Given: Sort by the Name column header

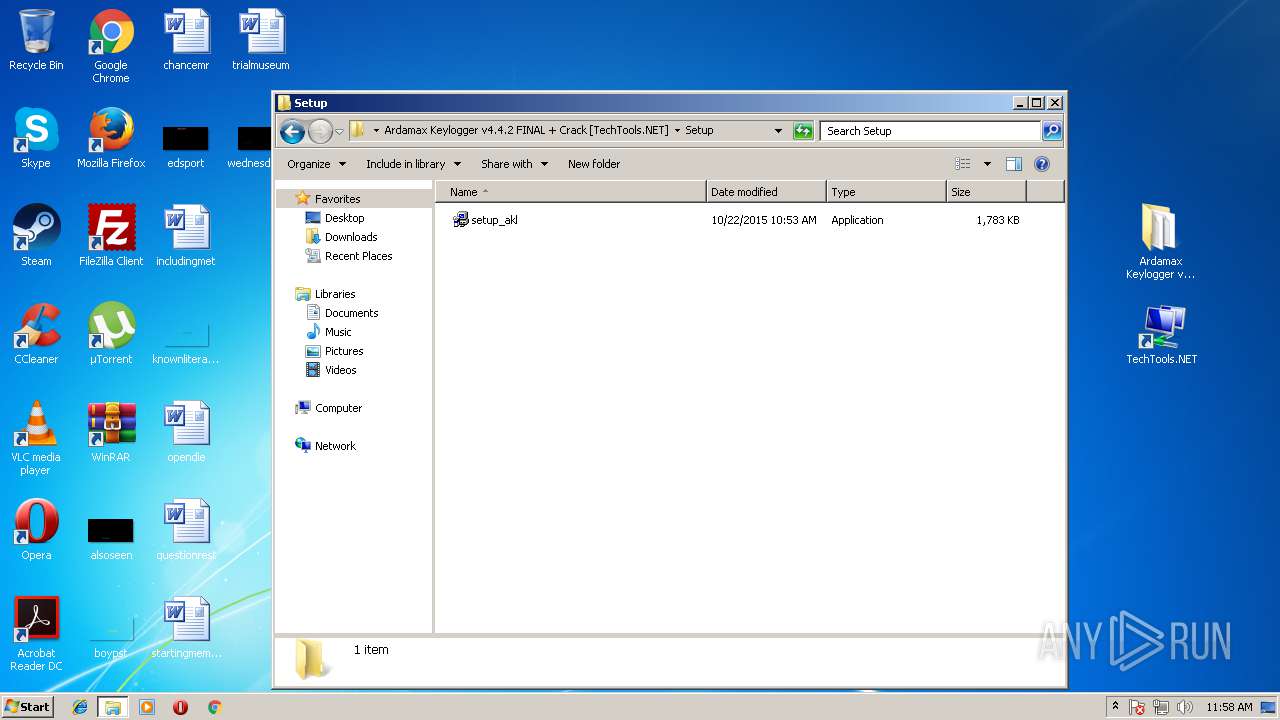Looking at the screenshot, I should [571, 192].
